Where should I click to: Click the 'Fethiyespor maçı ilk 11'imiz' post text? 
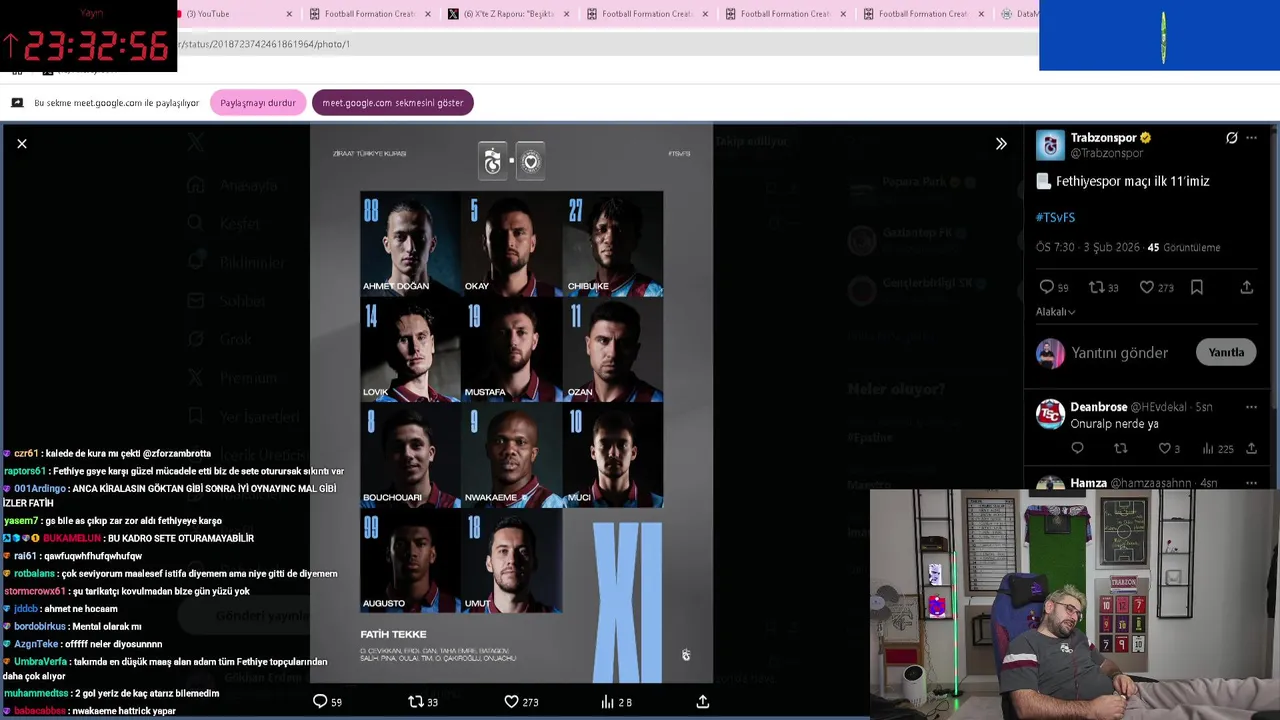pyautogui.click(x=1132, y=181)
